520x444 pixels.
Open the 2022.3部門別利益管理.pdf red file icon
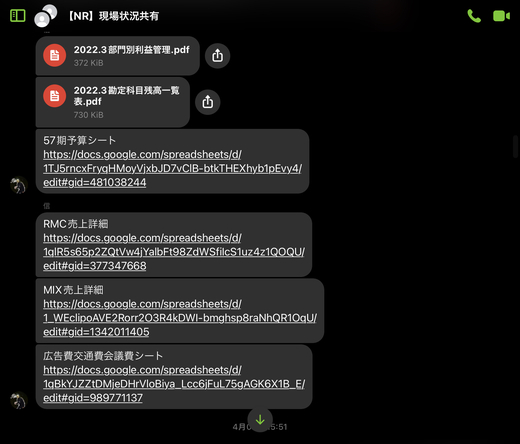pos(55,55)
